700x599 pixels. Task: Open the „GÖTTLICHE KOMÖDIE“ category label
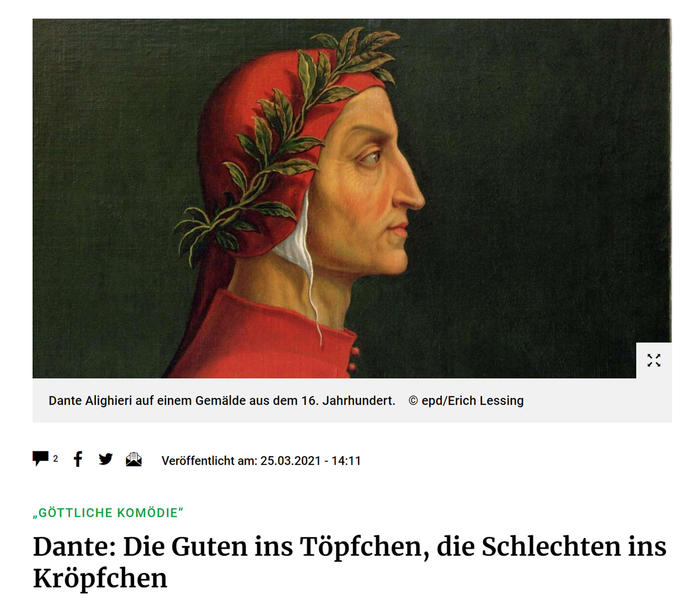click(108, 512)
